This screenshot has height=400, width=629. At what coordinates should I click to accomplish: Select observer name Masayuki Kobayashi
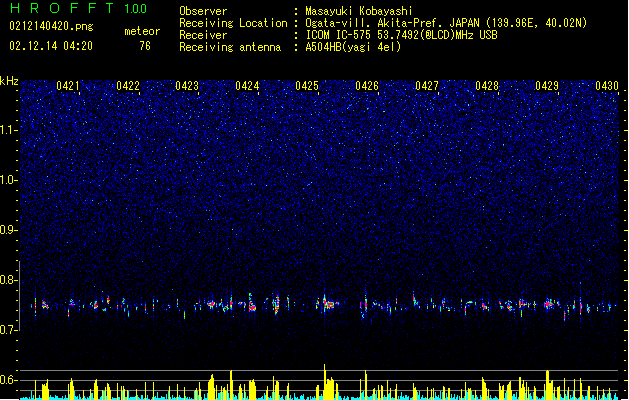coord(359,11)
